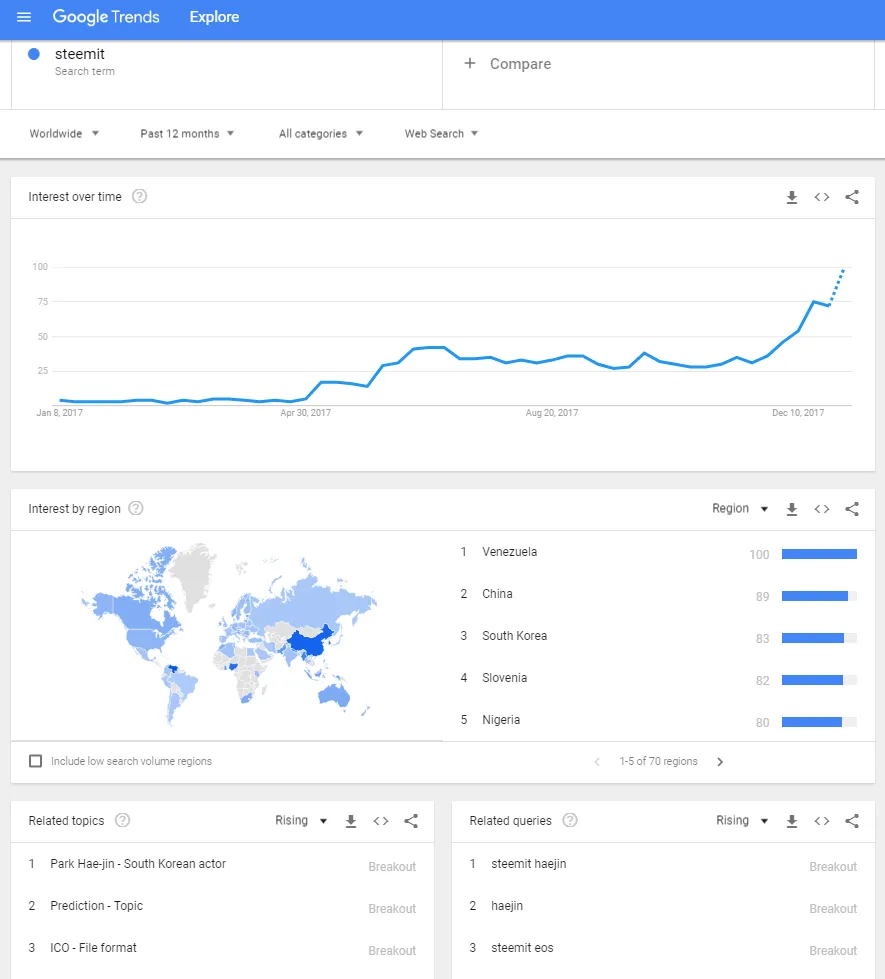Download Interest by region data

[x=791, y=509]
